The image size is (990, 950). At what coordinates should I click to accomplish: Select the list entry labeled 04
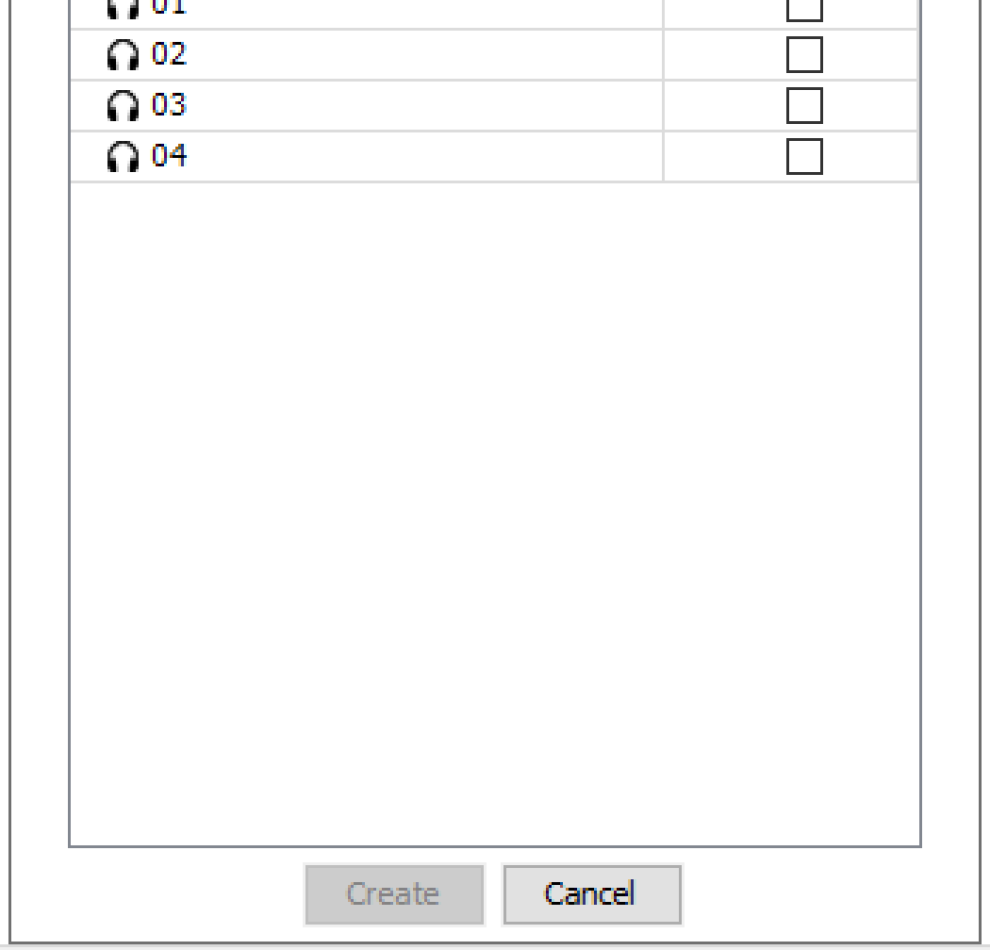(x=169, y=156)
